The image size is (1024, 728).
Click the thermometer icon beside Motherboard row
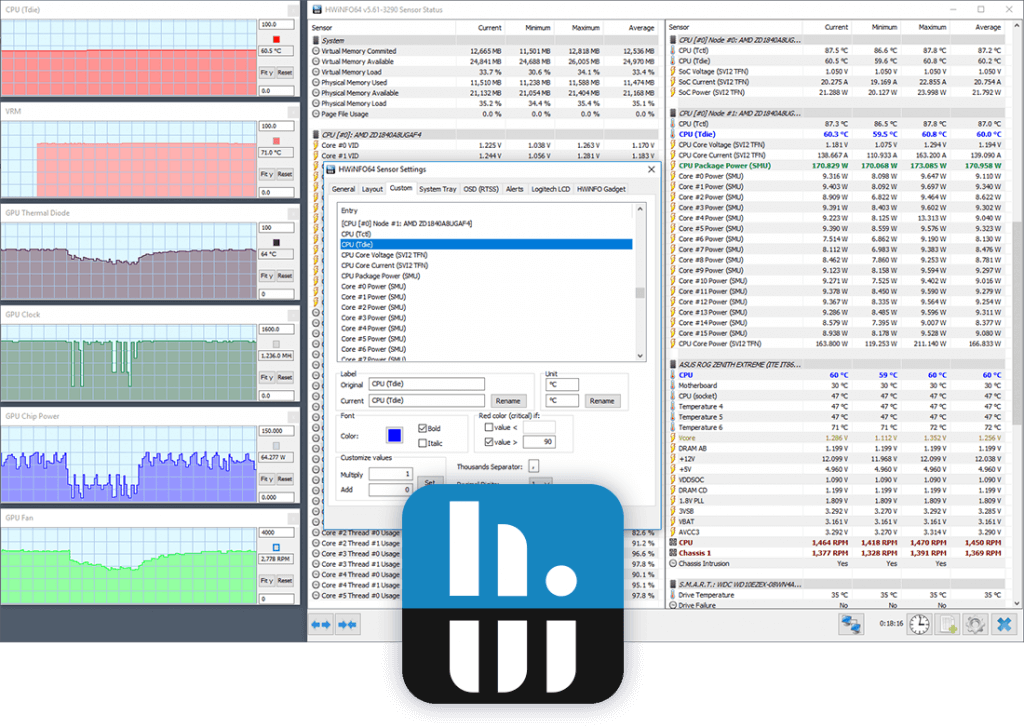point(673,385)
